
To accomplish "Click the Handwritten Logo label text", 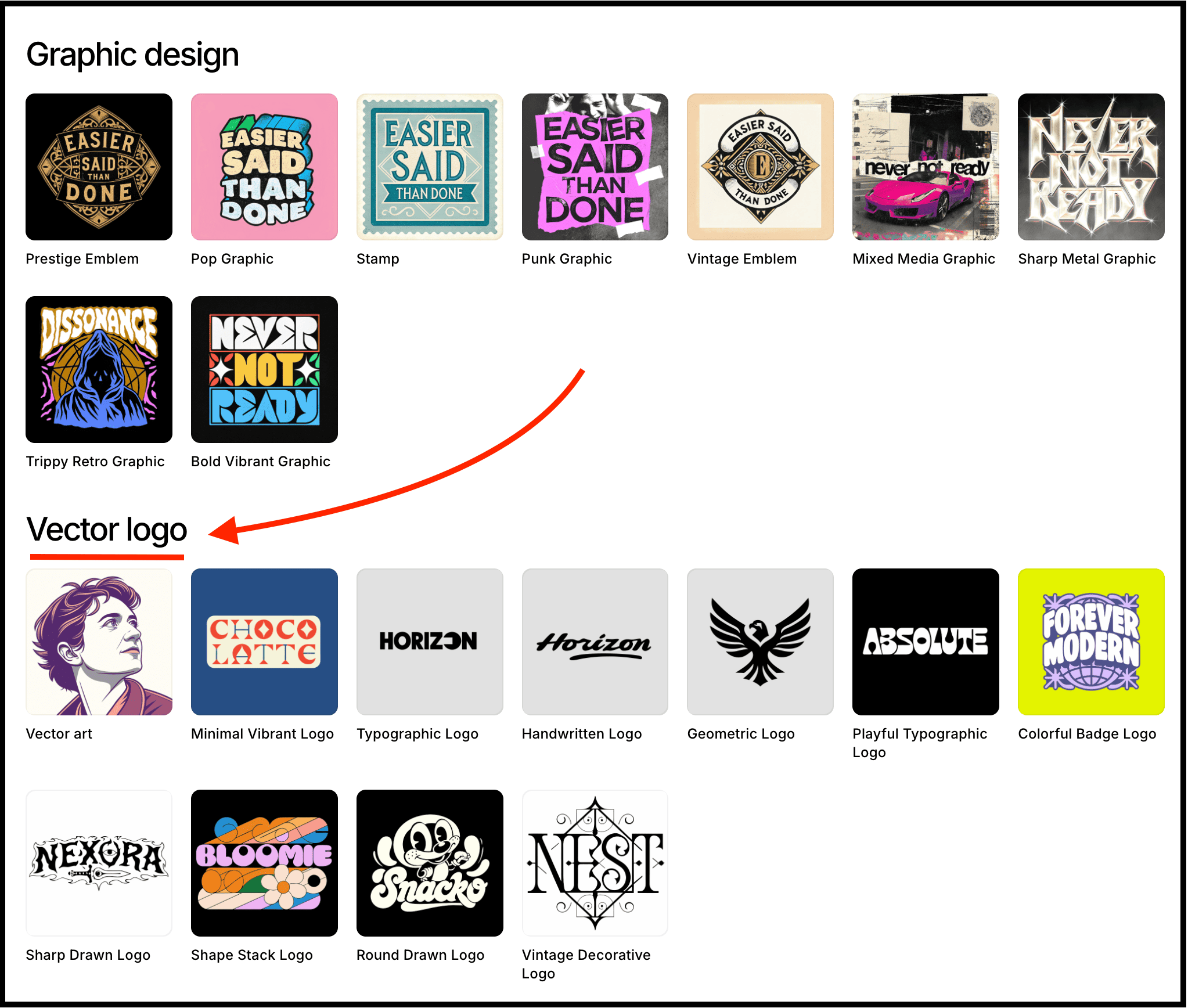I will pos(582,734).
